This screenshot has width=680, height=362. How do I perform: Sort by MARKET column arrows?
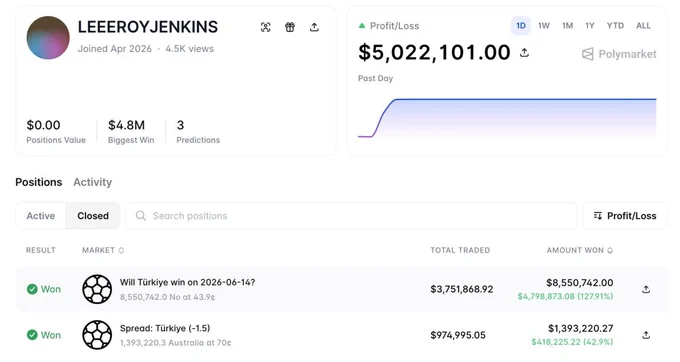tap(121, 250)
